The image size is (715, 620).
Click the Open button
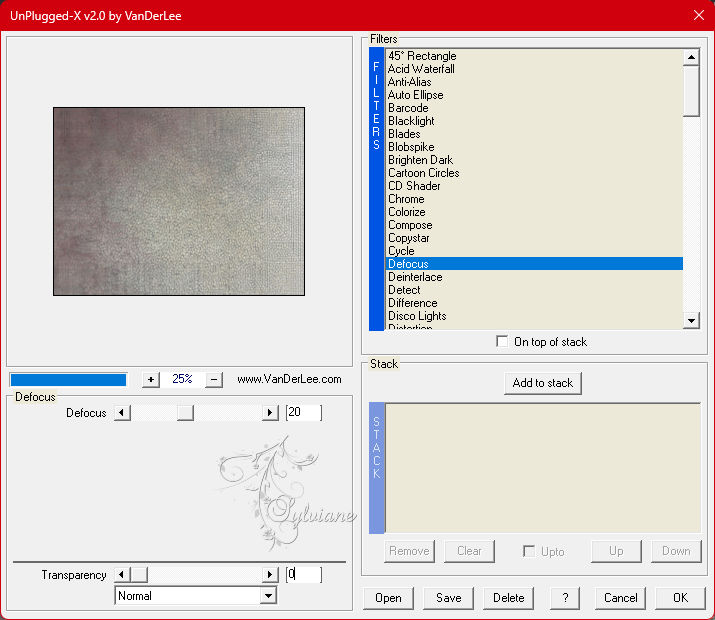pyautogui.click(x=389, y=598)
